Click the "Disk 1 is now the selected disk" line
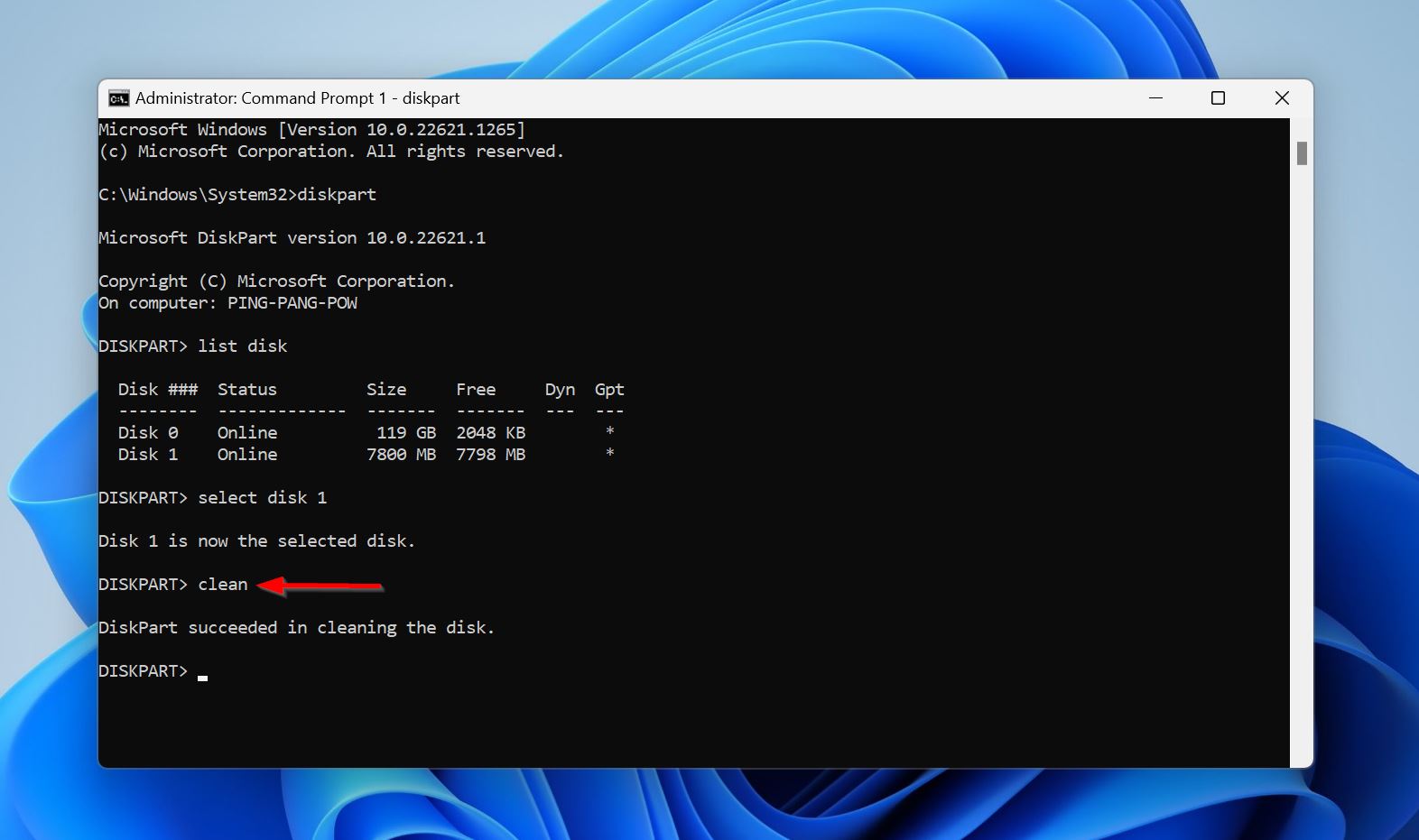 coord(256,541)
